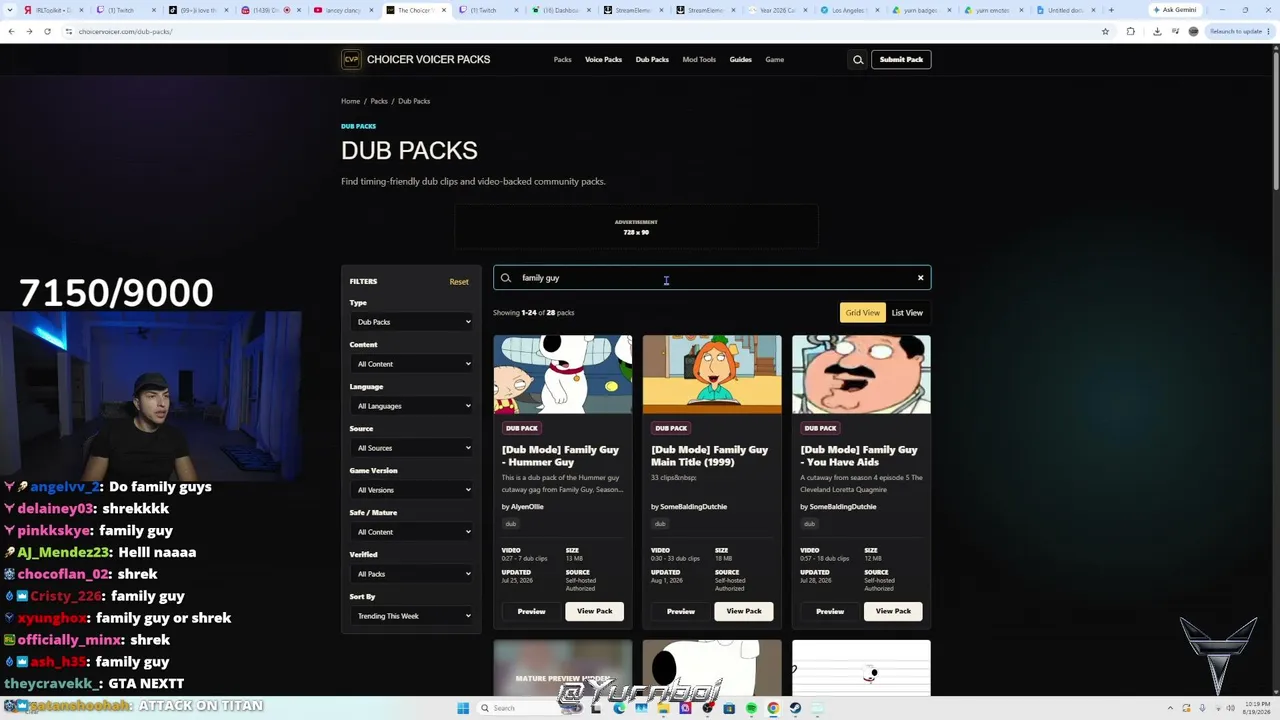Open Mod Tools navigation item
Screen dimensions: 1280x720
point(699,60)
